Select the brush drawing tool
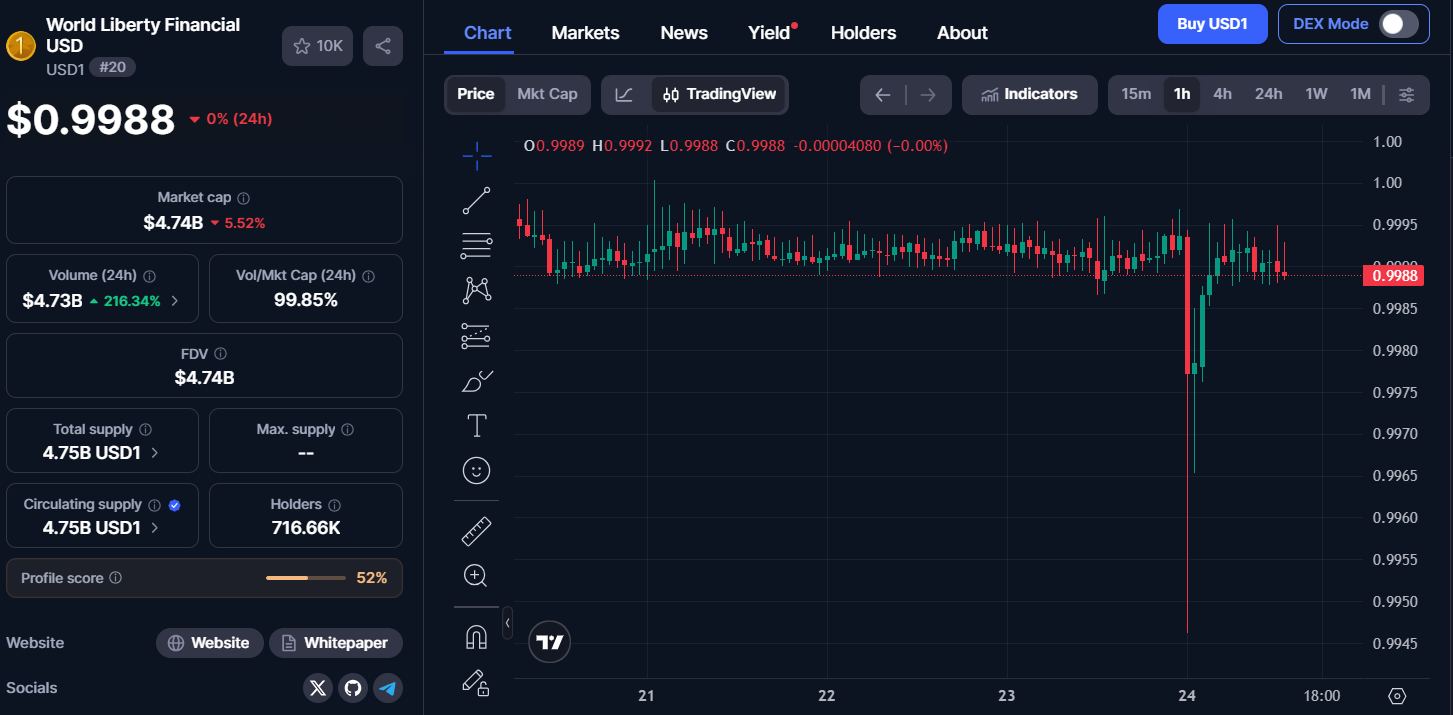This screenshot has height=715, width=1453. tap(477, 381)
